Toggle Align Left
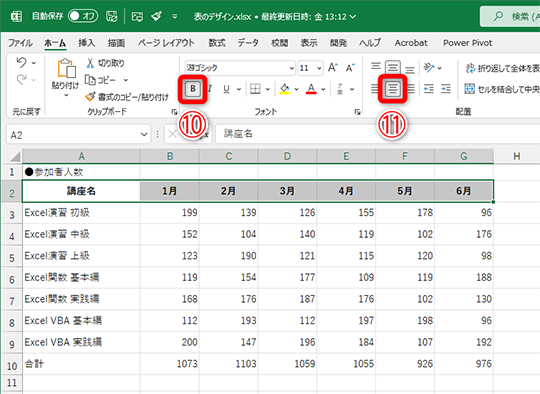 375,89
